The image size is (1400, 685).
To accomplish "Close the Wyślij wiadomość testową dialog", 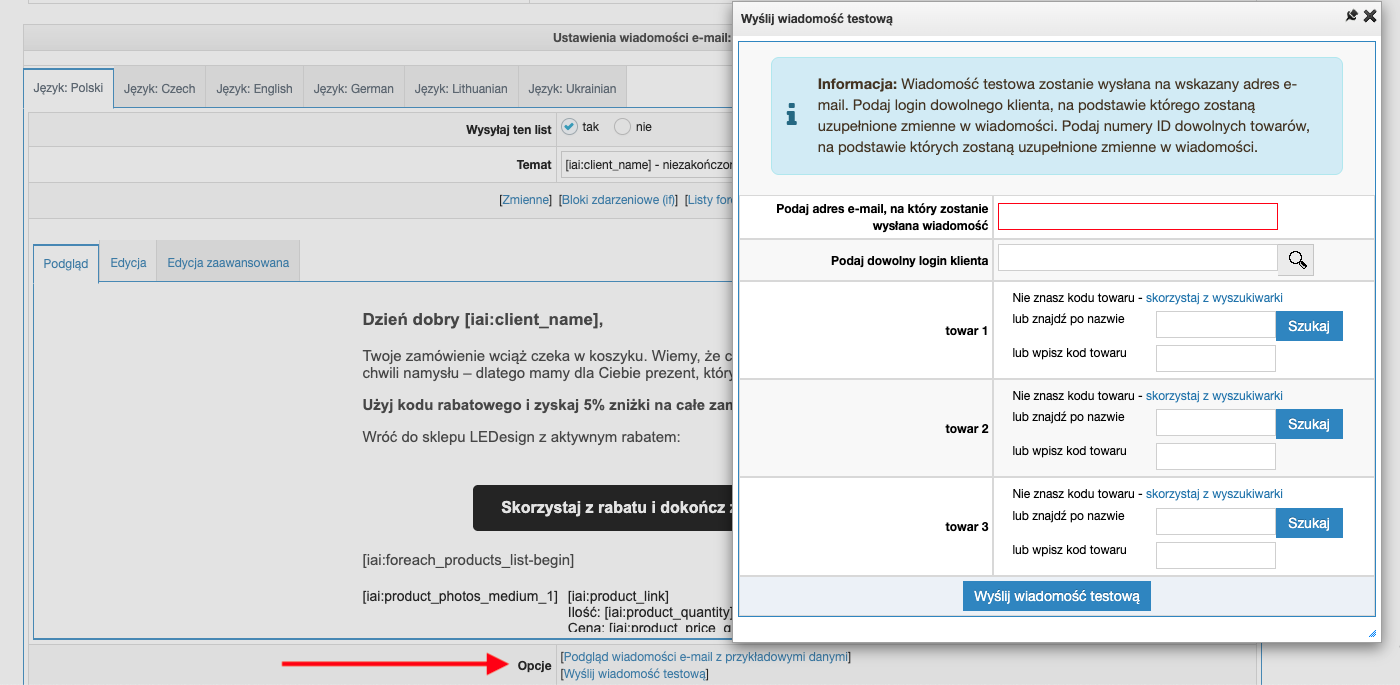I will coord(1370,16).
